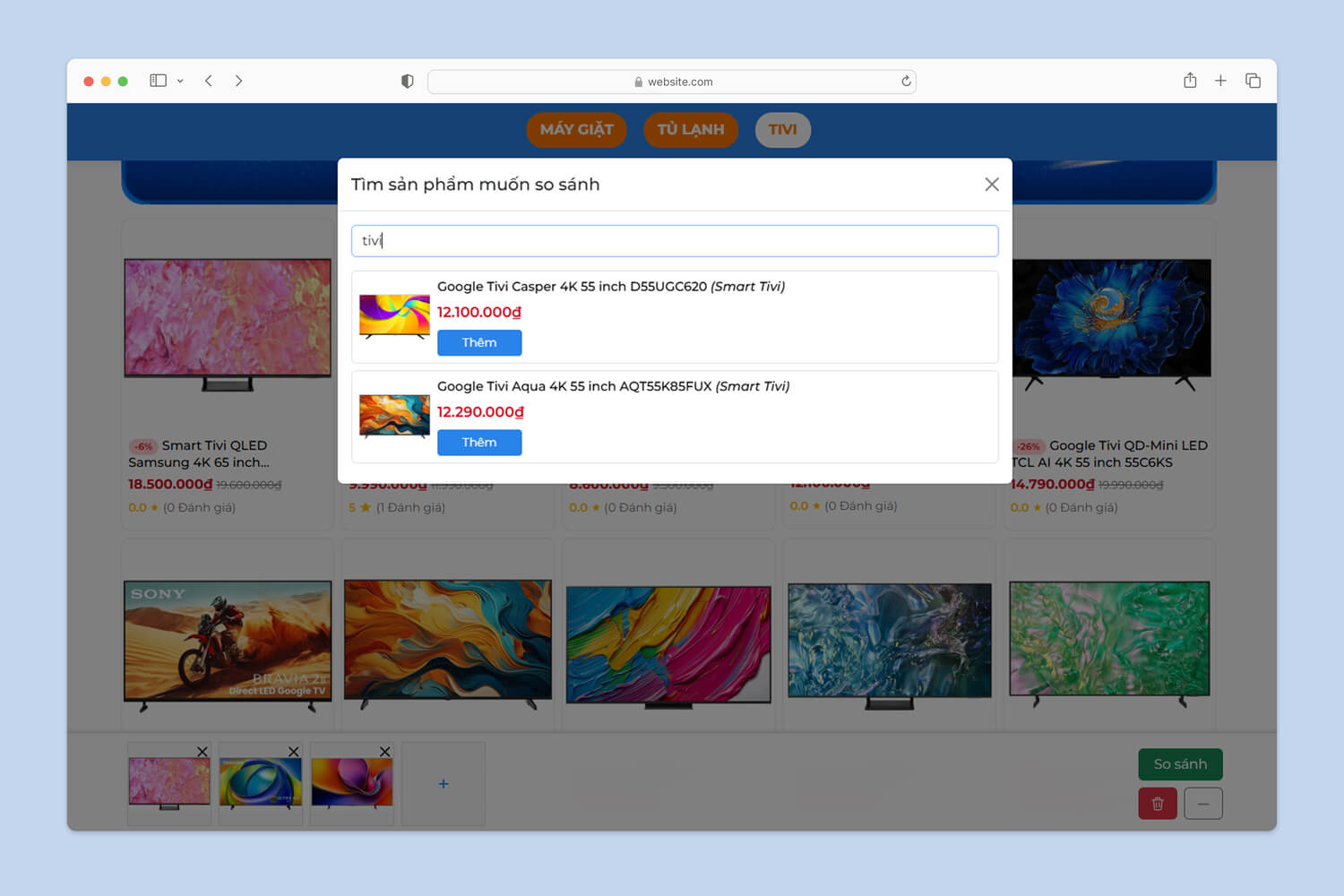Screen dimensions: 1344x896
Task: Open the Sony Bravia dirt bike TV image
Action: point(228,645)
